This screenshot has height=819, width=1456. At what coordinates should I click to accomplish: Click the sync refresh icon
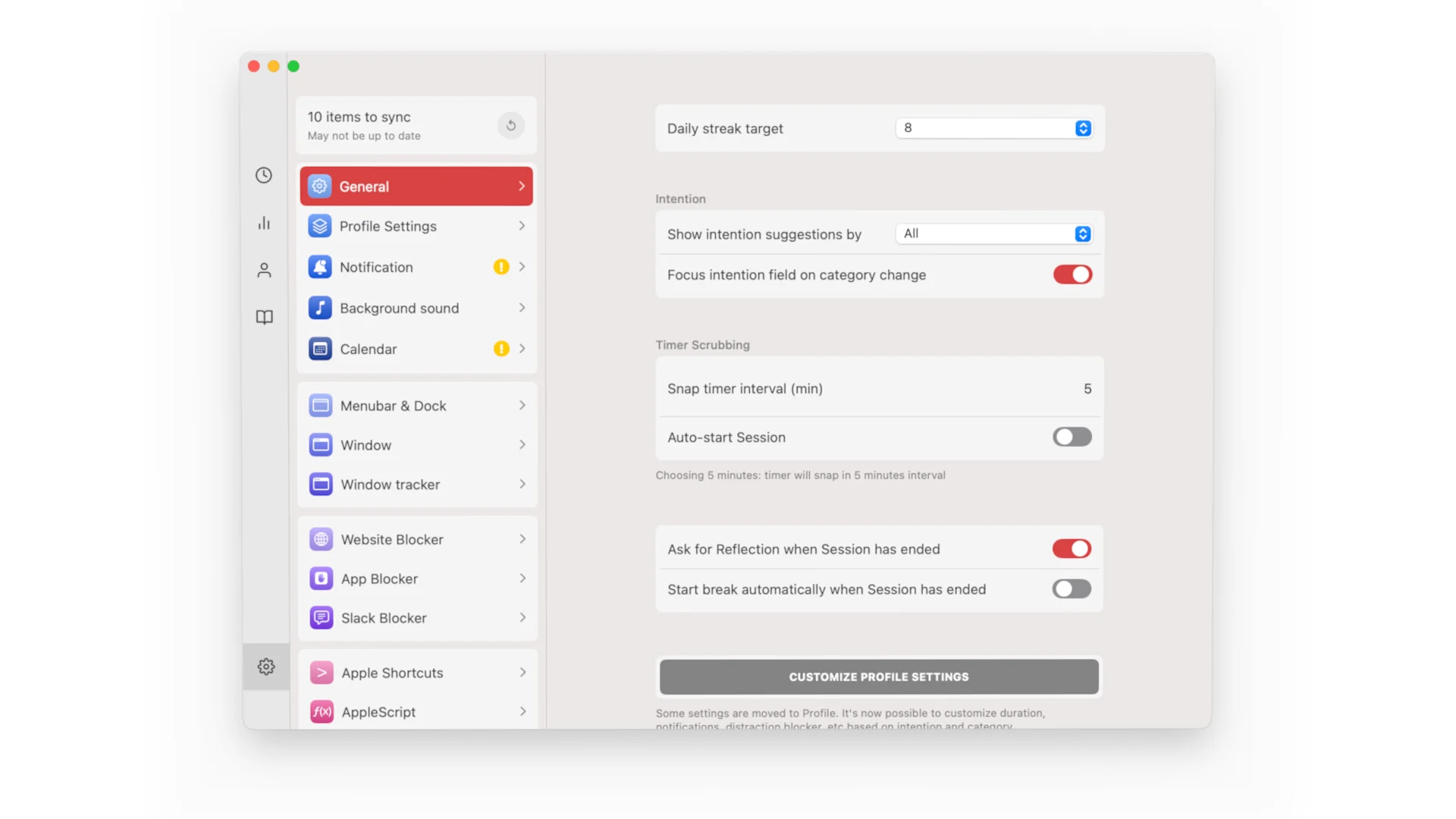(x=510, y=125)
